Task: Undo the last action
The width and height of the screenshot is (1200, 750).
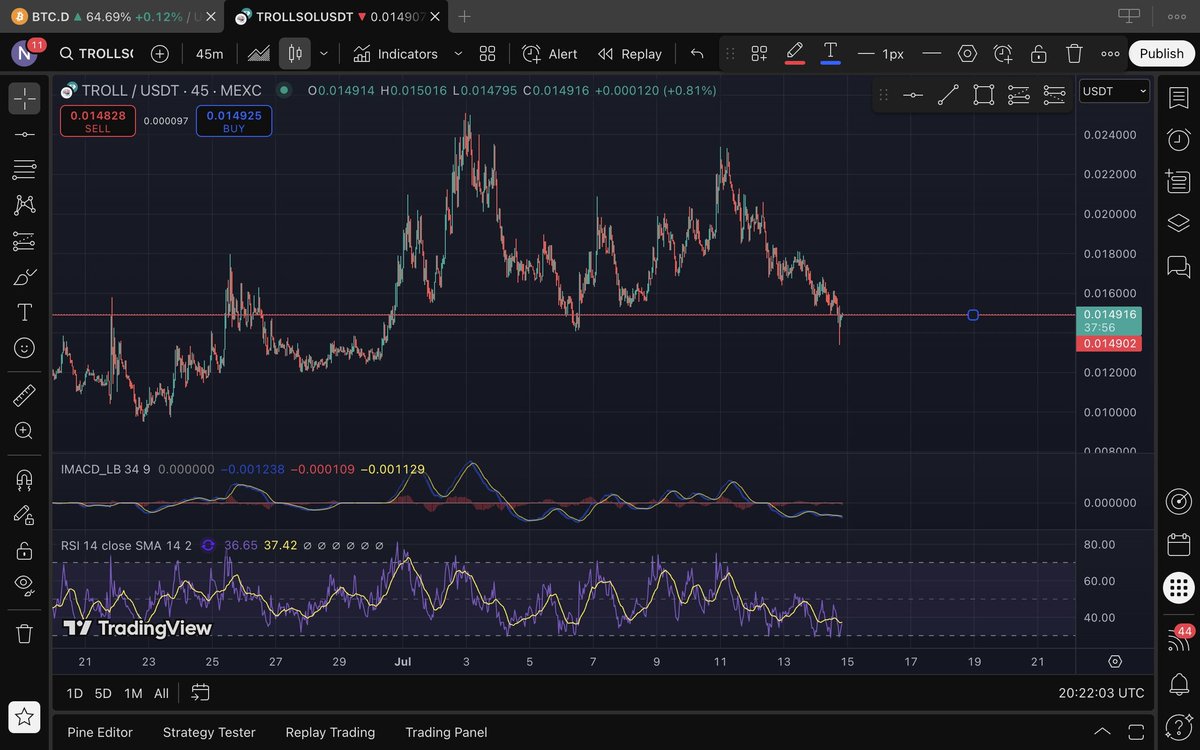Action: pyautogui.click(x=697, y=54)
